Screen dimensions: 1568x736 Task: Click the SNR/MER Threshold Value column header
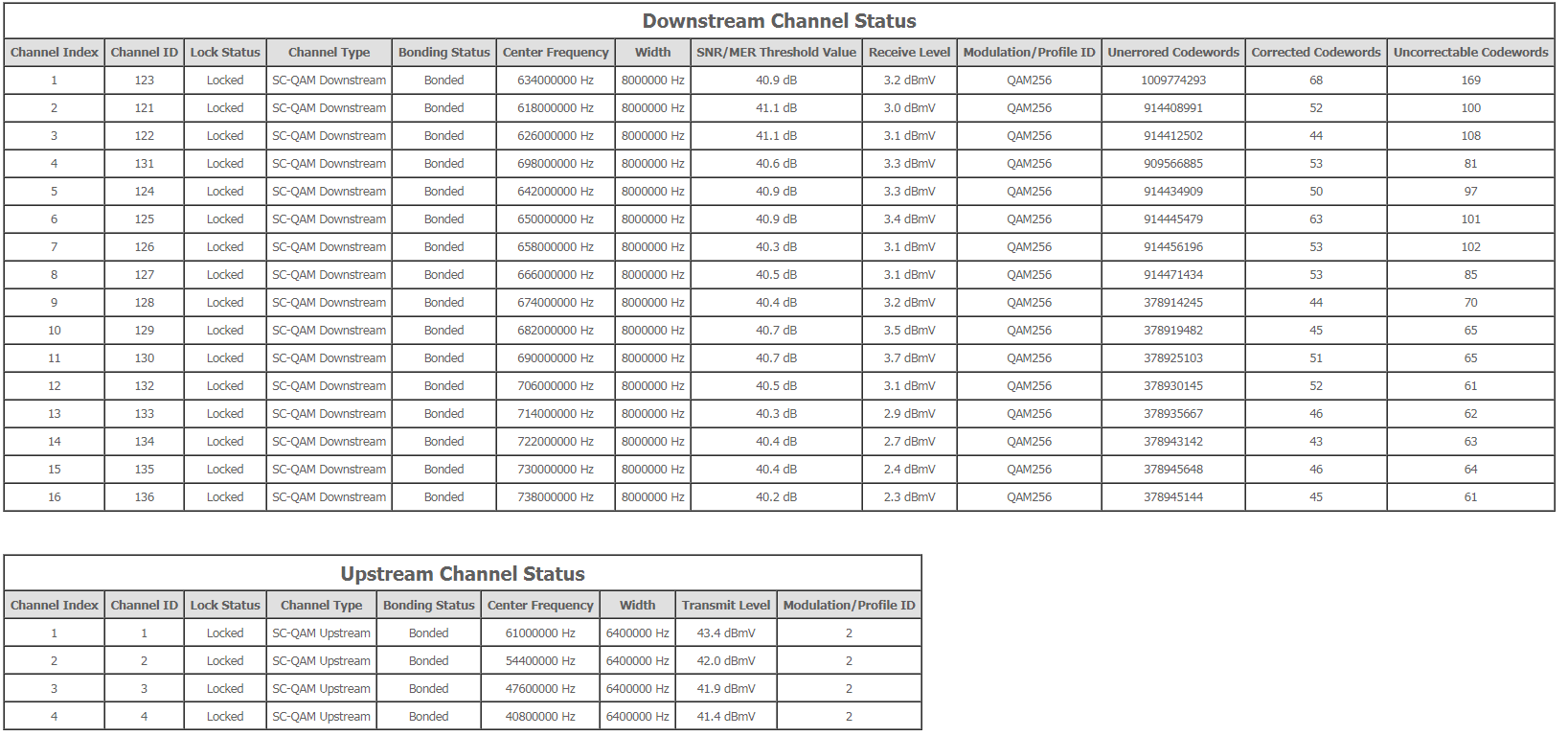pos(776,53)
